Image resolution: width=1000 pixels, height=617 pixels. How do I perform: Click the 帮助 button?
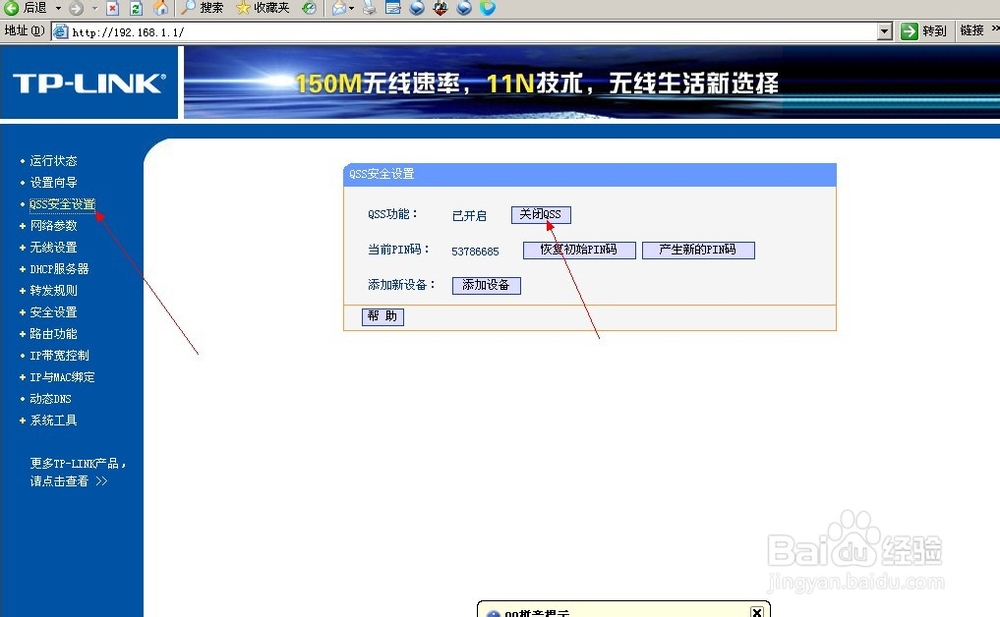tap(383, 316)
